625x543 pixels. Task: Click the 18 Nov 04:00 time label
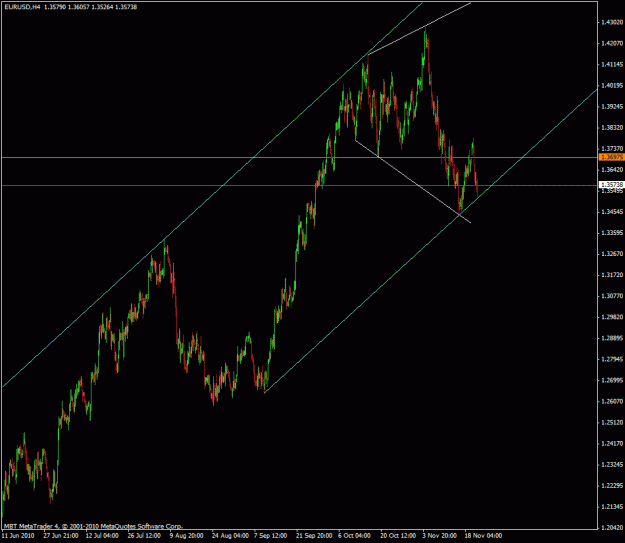[483, 536]
